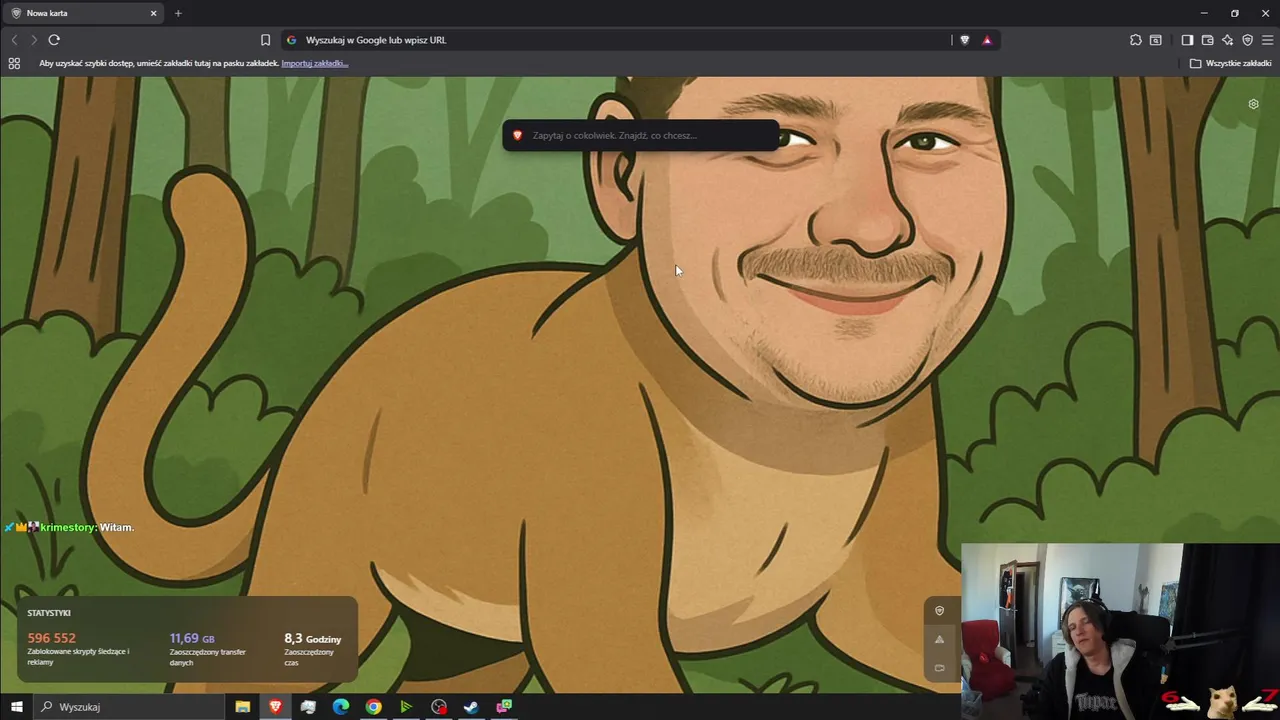The height and width of the screenshot is (720, 1280).
Task: Click the 8,3 Godziny saved time statistic
Action: click(312, 638)
